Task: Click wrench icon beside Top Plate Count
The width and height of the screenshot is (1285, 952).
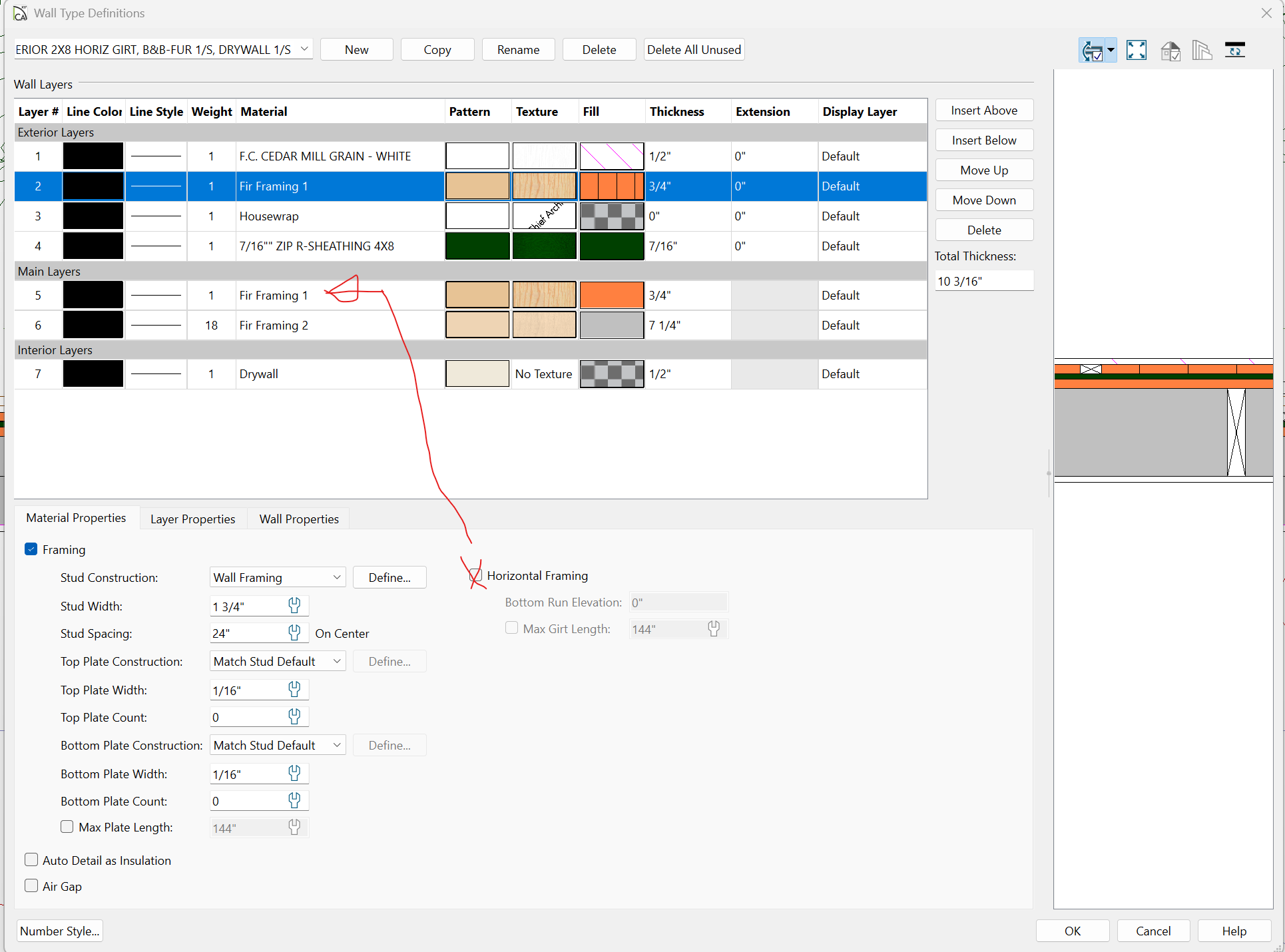Action: tap(294, 716)
